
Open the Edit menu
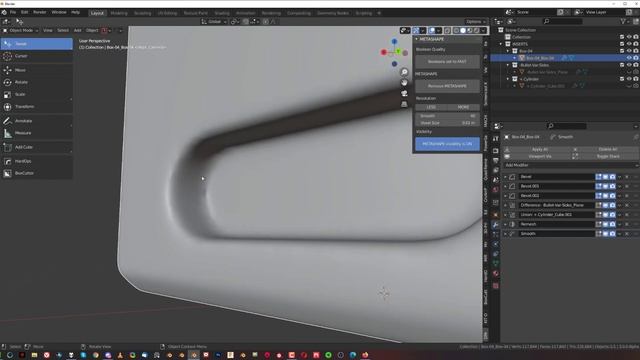coord(24,12)
